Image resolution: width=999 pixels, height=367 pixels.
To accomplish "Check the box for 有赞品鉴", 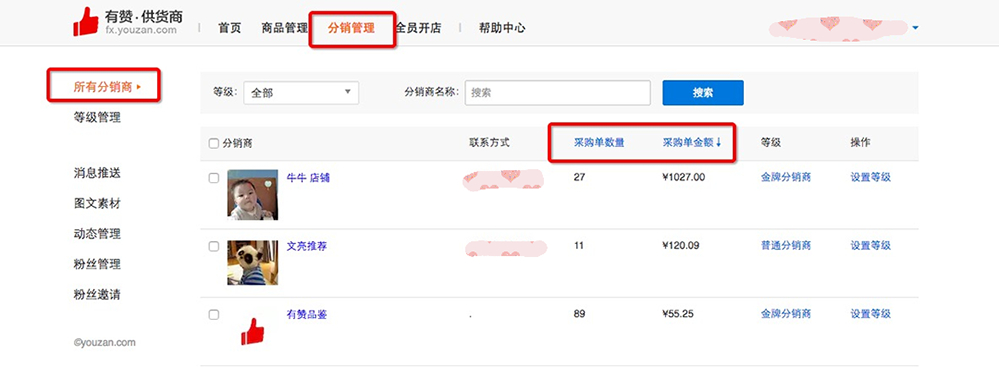I will tap(214, 314).
